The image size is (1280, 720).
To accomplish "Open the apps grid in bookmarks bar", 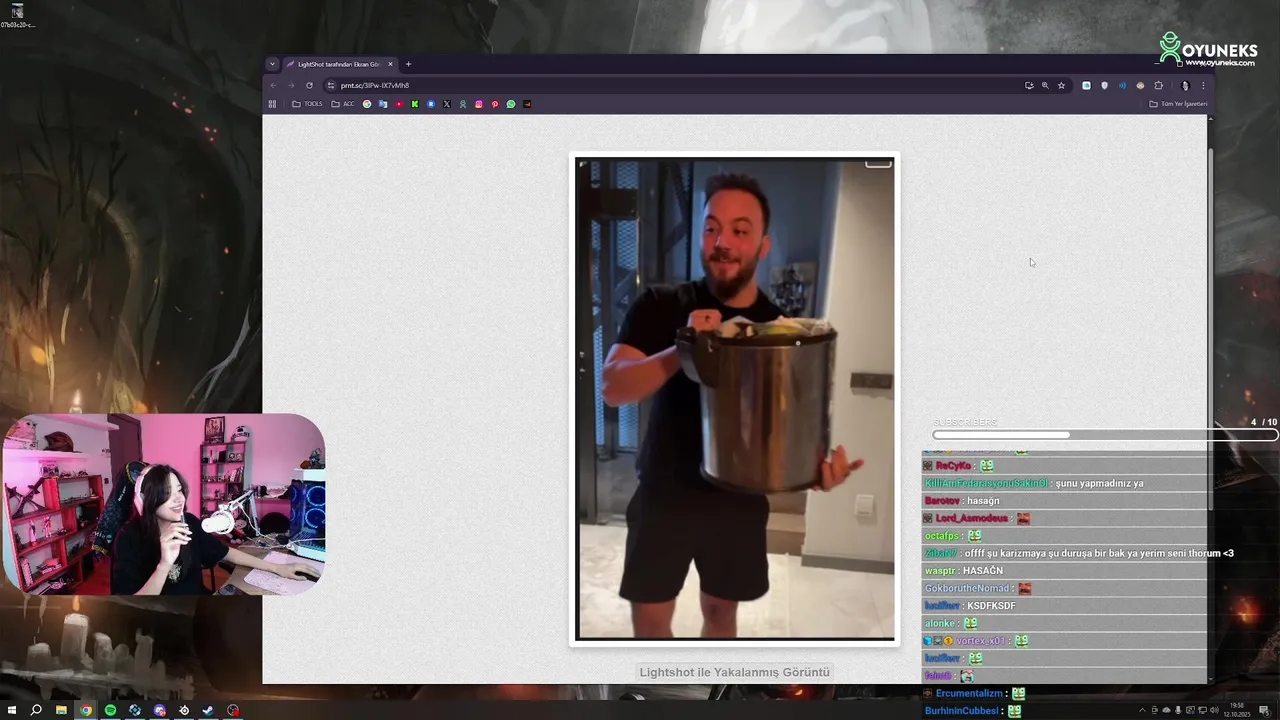I will coord(272,104).
